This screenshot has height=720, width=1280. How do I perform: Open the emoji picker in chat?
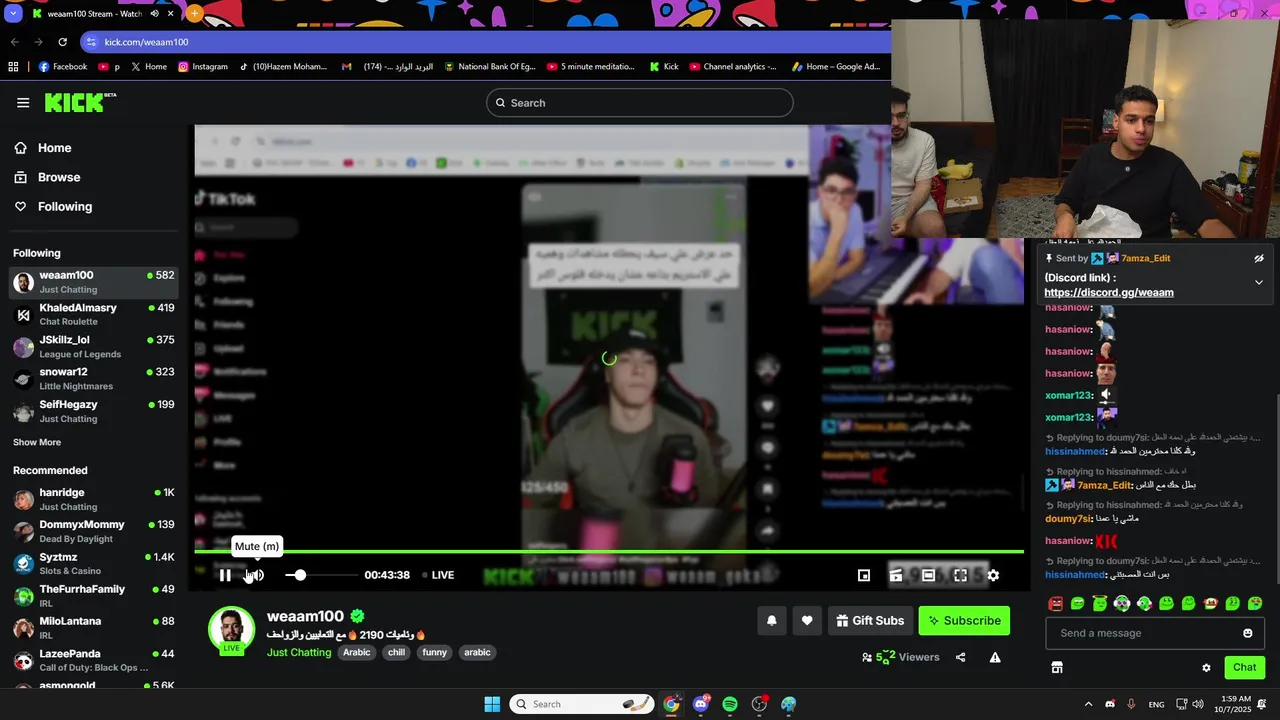pyautogui.click(x=1247, y=633)
